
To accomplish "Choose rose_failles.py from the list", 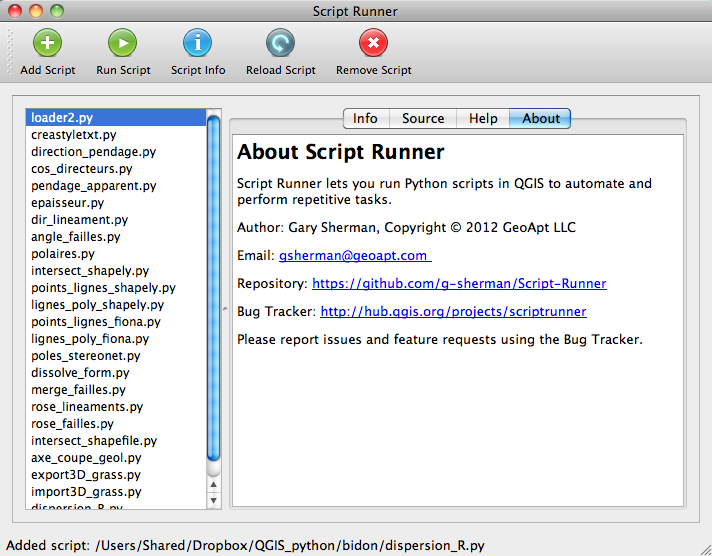I will (72, 424).
